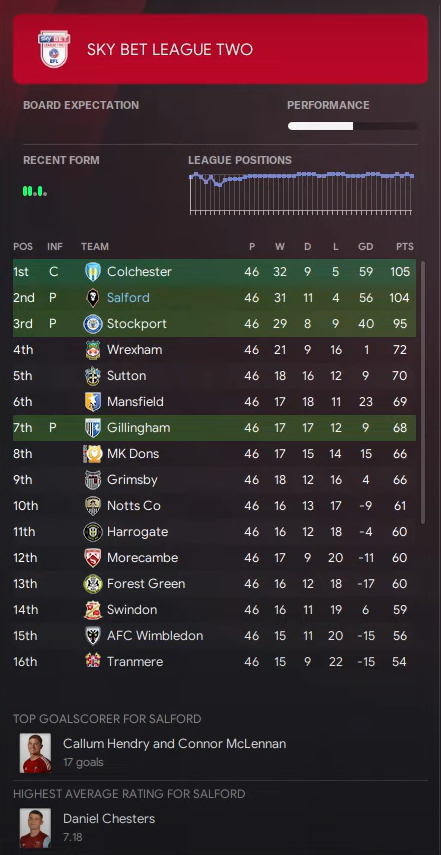441x855 pixels.
Task: Click Callum Hendry's player photo thumbnail
Action: point(35,753)
